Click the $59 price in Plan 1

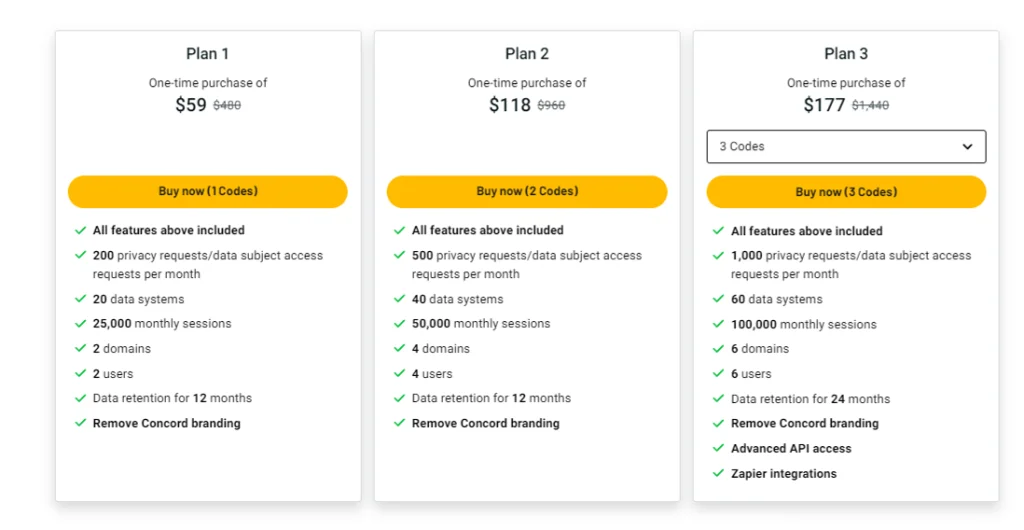(x=191, y=105)
